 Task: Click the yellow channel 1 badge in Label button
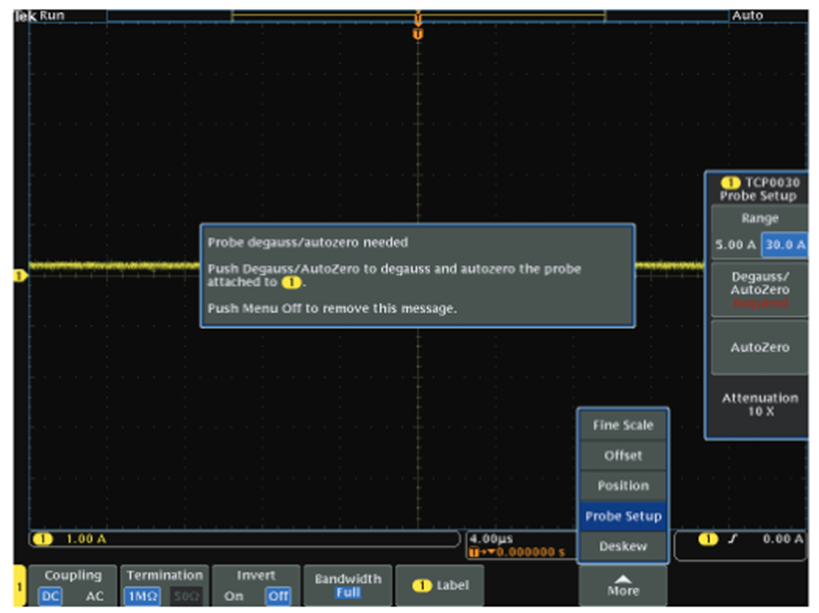pyautogui.click(x=422, y=585)
